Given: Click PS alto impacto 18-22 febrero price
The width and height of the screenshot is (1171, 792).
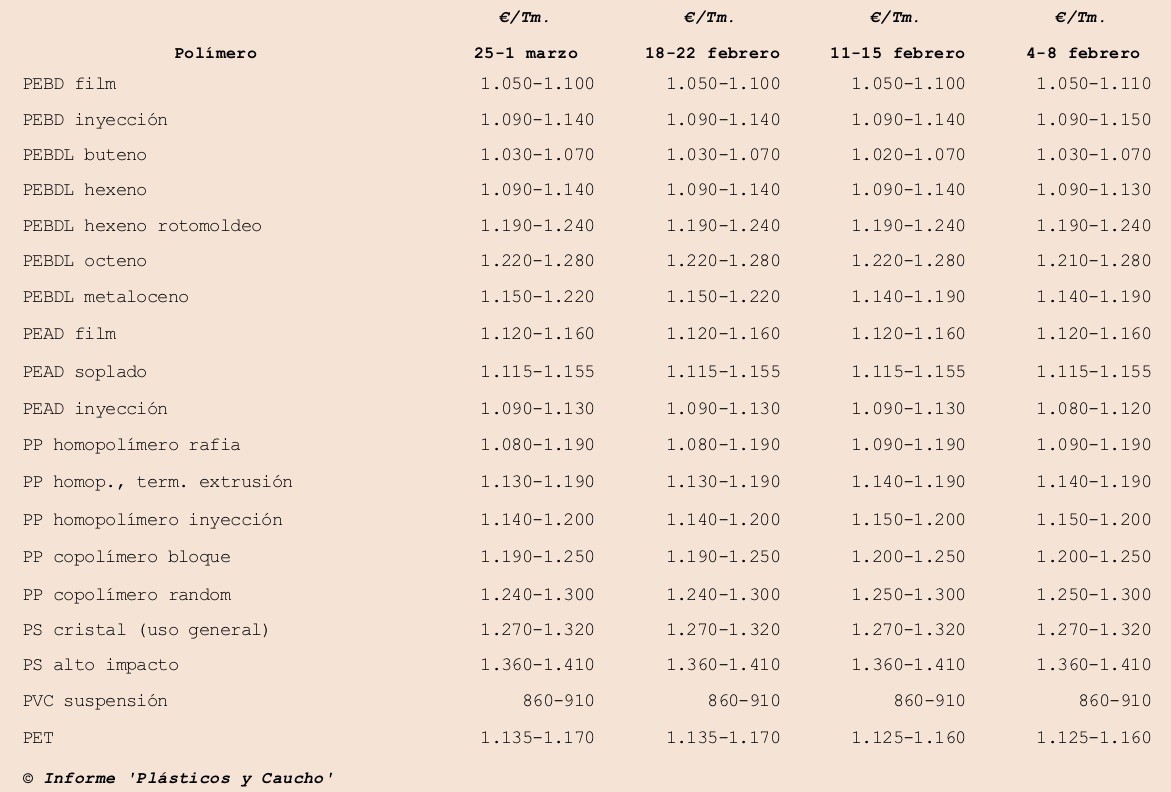Looking at the screenshot, I should tap(723, 665).
